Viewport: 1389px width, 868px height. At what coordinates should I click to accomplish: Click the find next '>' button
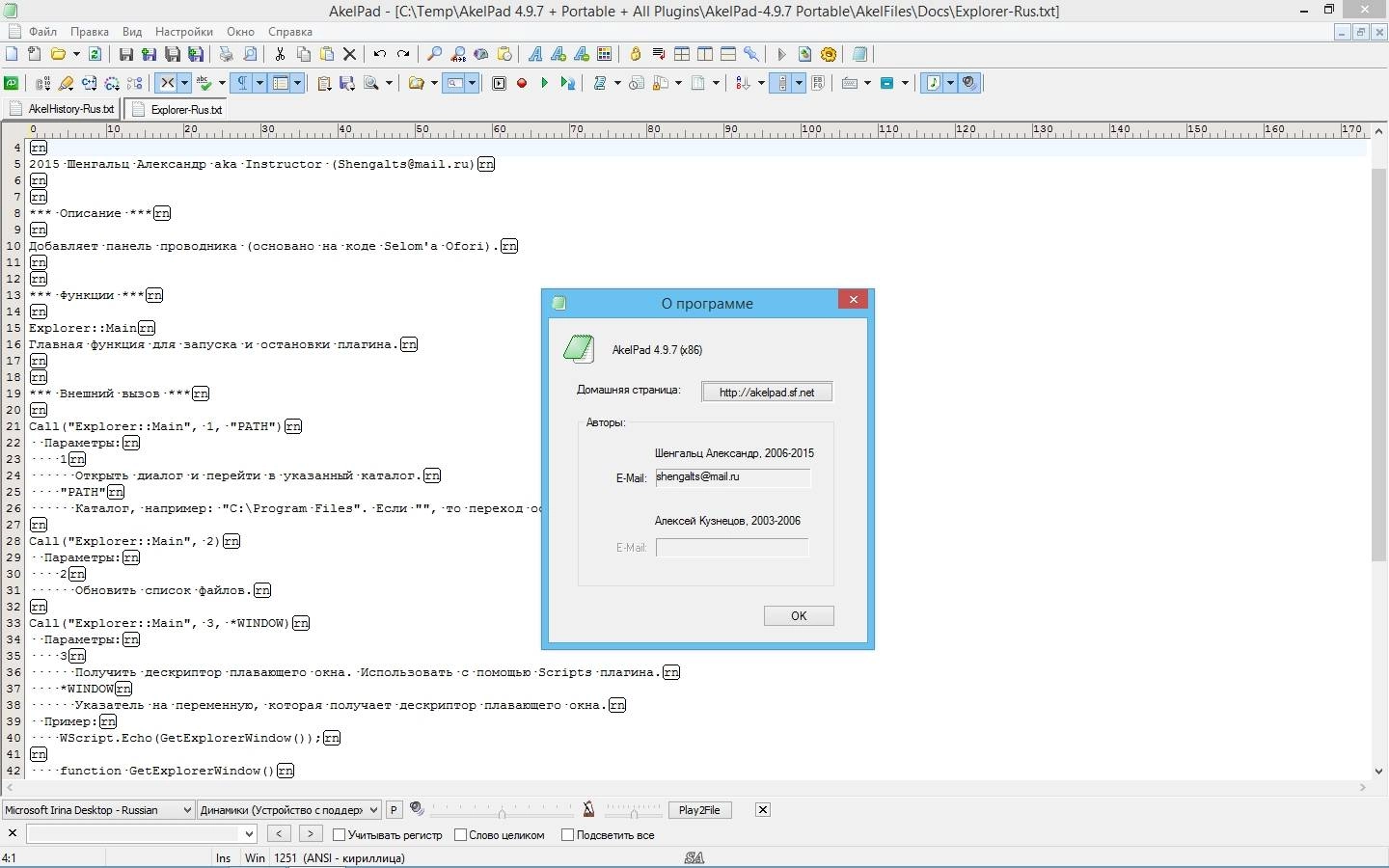pyautogui.click(x=311, y=833)
